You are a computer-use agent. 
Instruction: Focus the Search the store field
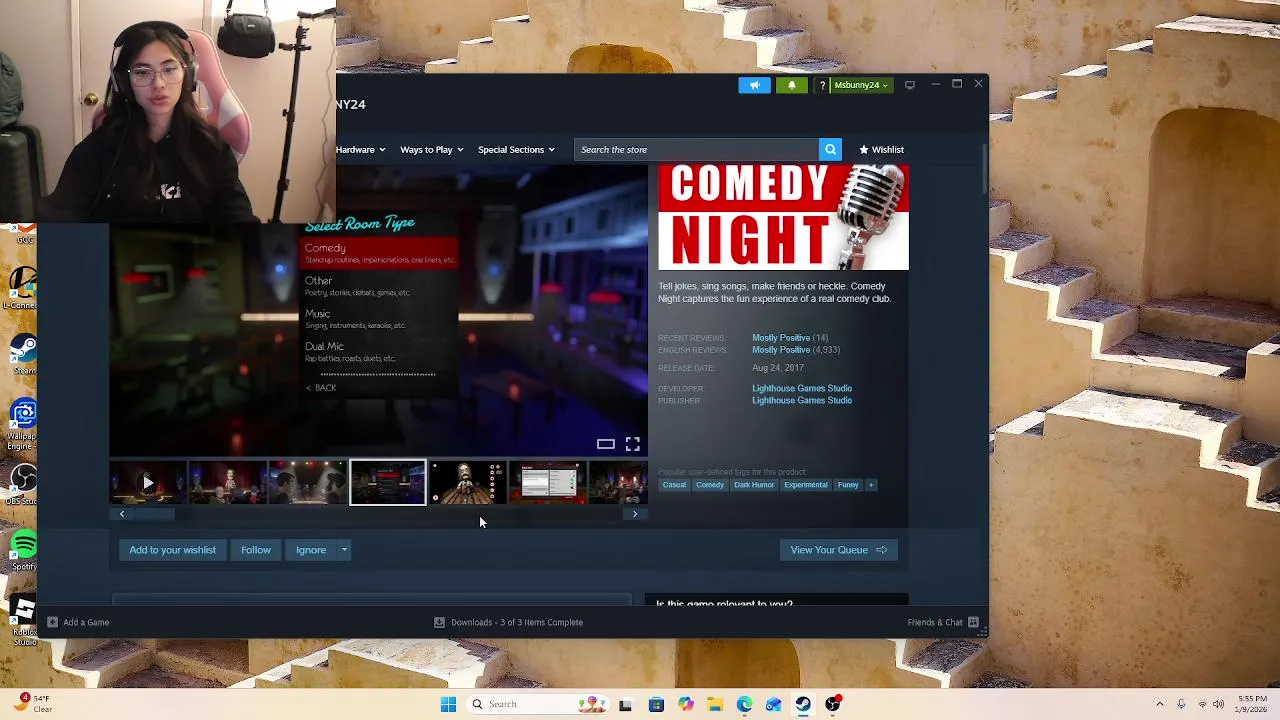coord(696,150)
